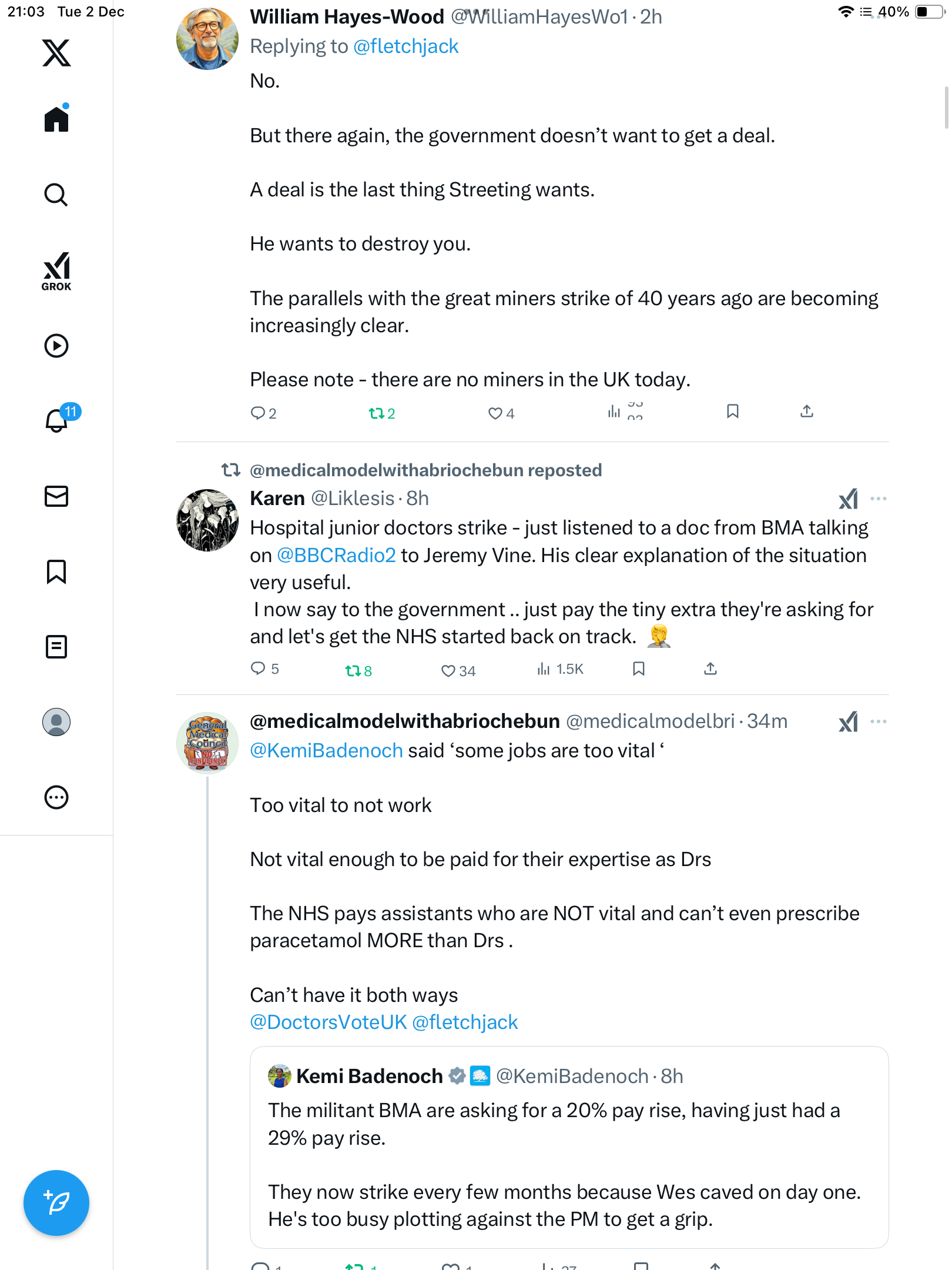Viewport: 952px width, 1270px height.
Task: Open the search icon in sidebar
Action: click(x=56, y=195)
